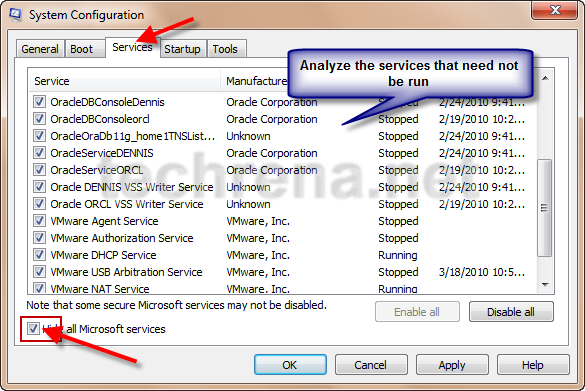This screenshot has width=585, height=391.
Task: Uncheck OracleServiceDENNIS
Action: (40, 153)
